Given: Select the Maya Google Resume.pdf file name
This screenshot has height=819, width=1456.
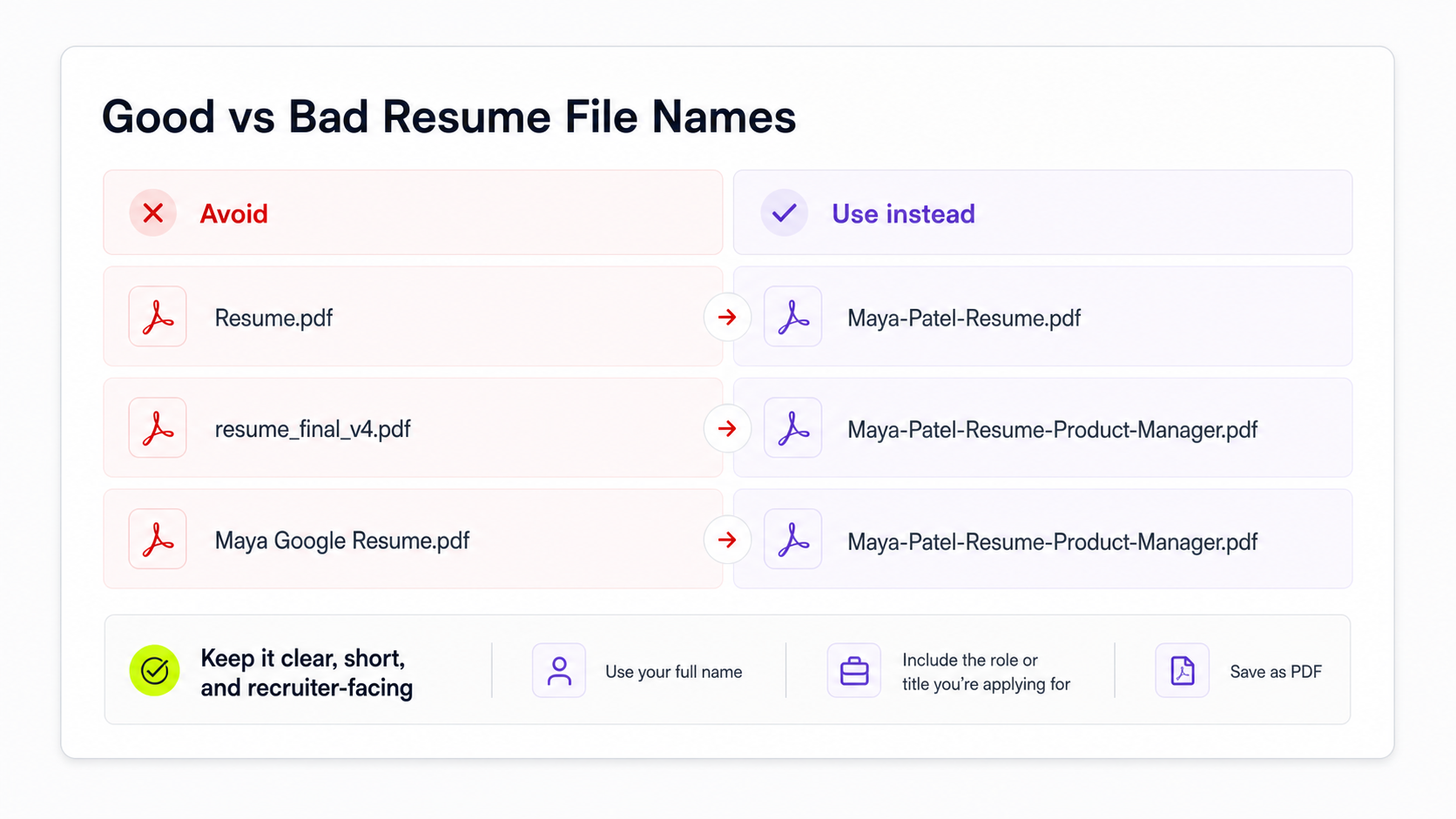Looking at the screenshot, I should click(x=342, y=540).
